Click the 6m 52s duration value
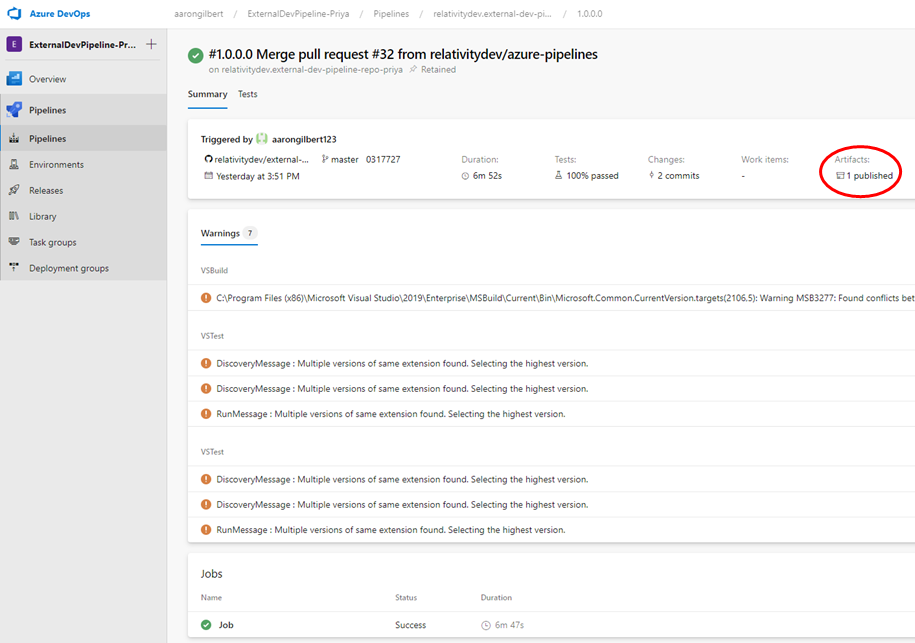This screenshot has height=643, width=915. point(487,176)
